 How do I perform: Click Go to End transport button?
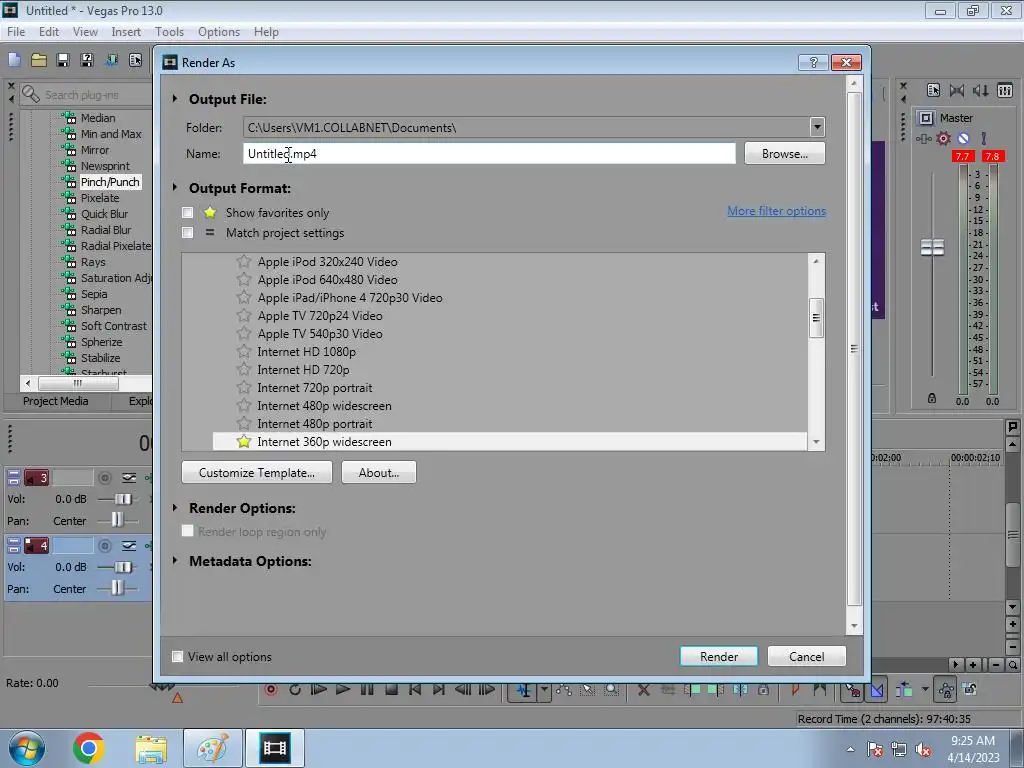[439, 690]
